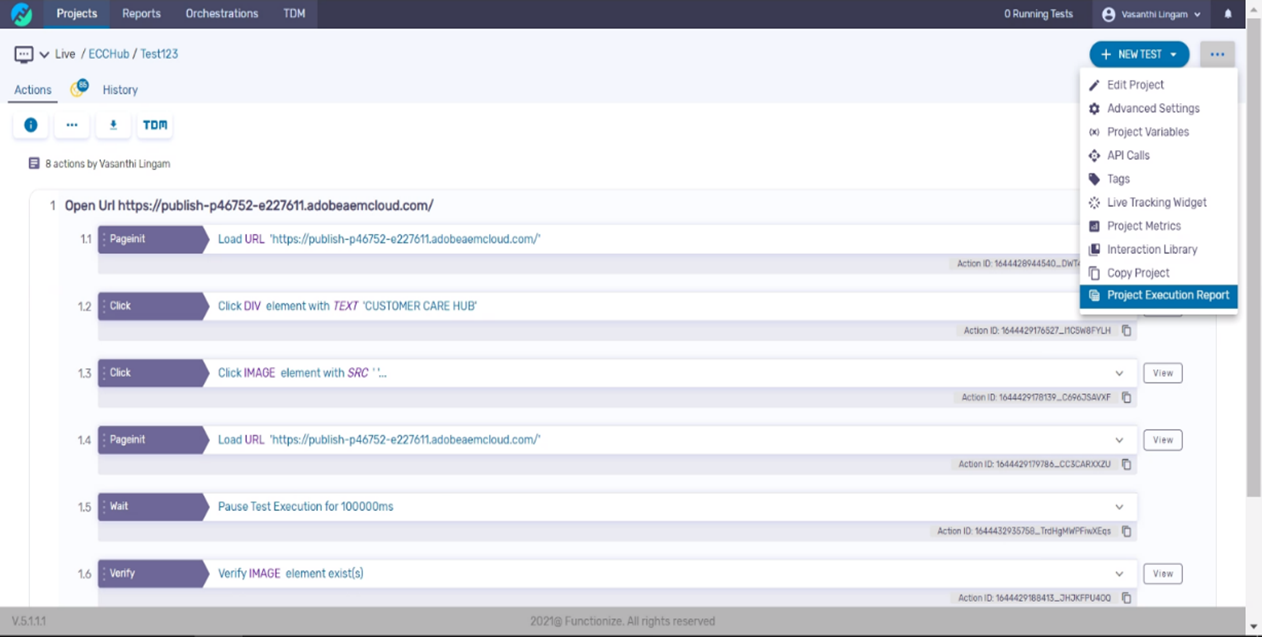Click the NEW TEST button

(1138, 54)
